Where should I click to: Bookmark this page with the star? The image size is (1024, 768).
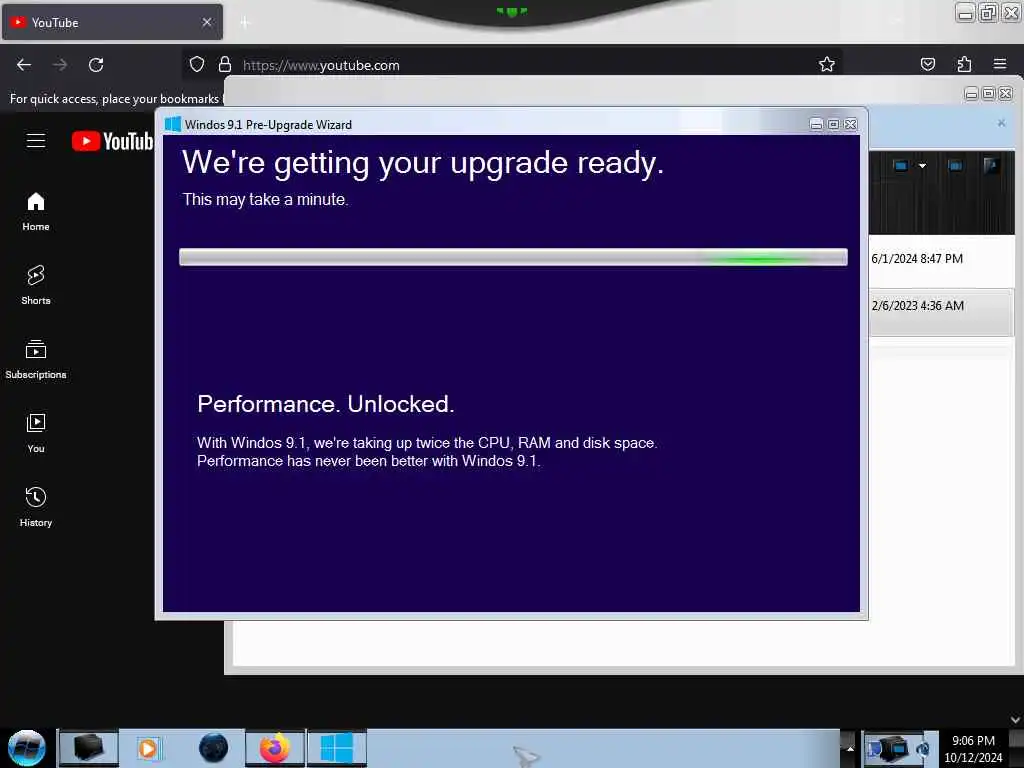point(827,64)
